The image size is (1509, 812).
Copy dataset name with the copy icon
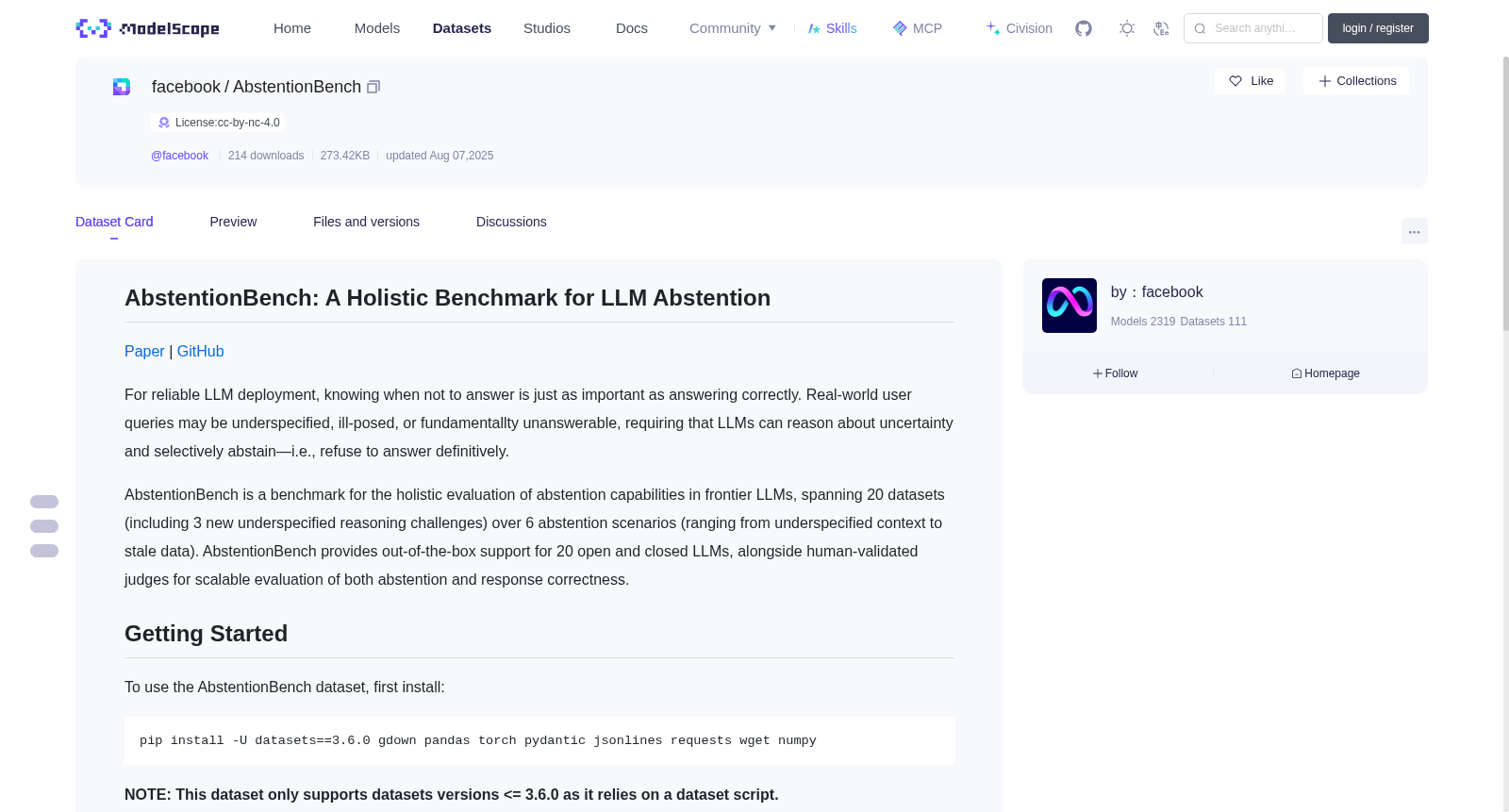373,87
